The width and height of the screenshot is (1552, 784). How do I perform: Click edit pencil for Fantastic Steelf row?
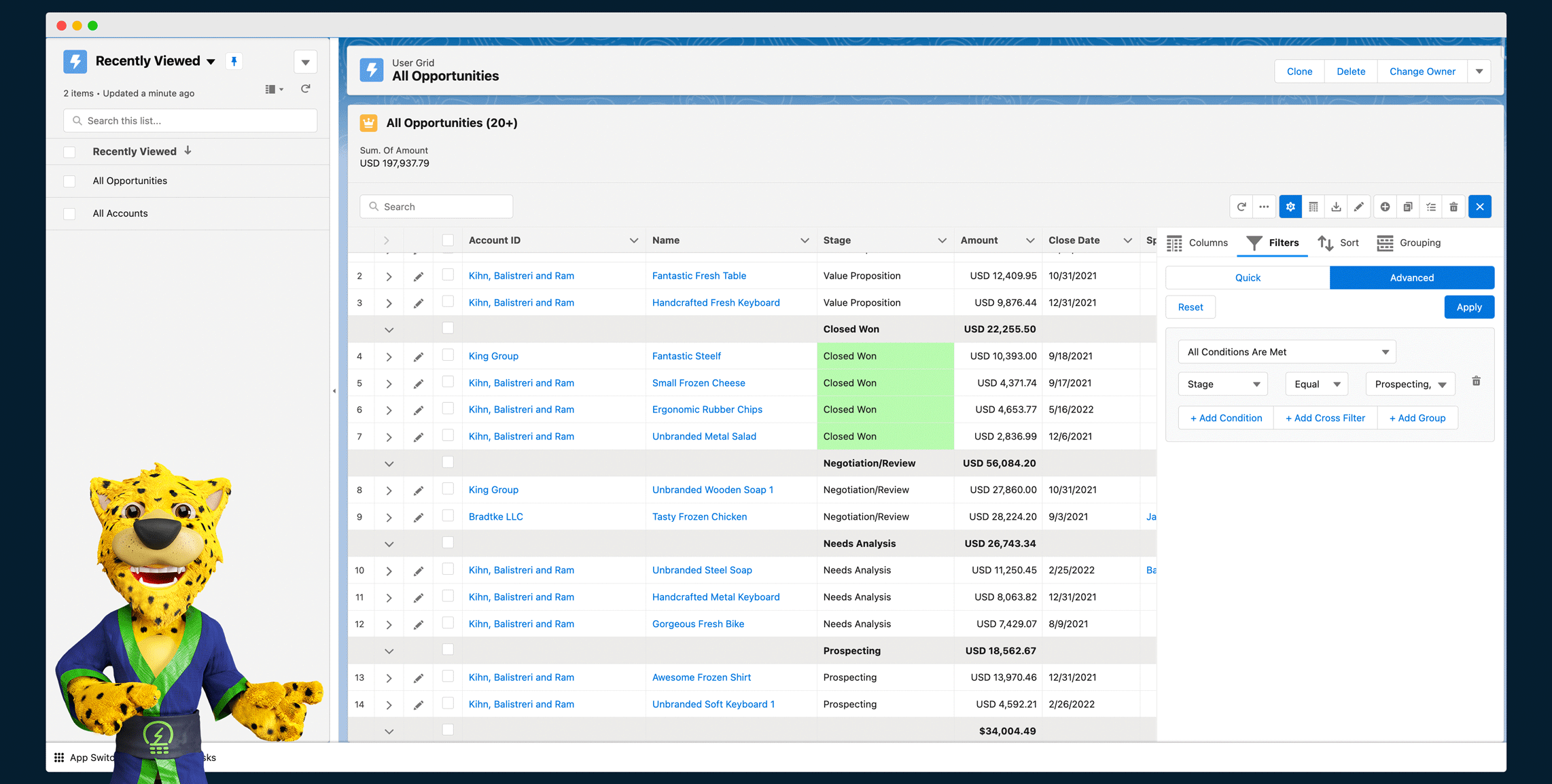point(419,357)
